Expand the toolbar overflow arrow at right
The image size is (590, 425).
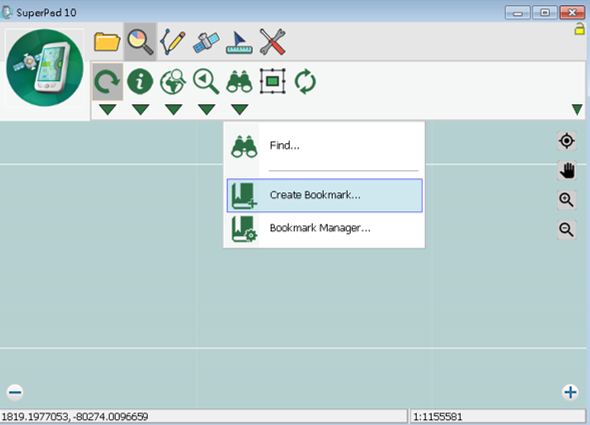pos(577,110)
